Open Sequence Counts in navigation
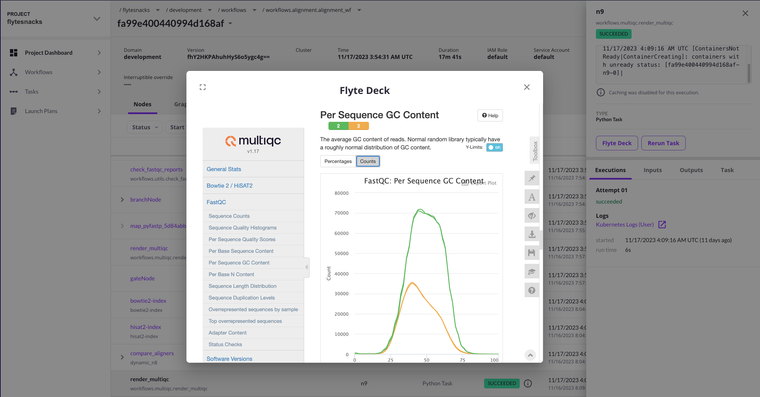 click(x=229, y=216)
